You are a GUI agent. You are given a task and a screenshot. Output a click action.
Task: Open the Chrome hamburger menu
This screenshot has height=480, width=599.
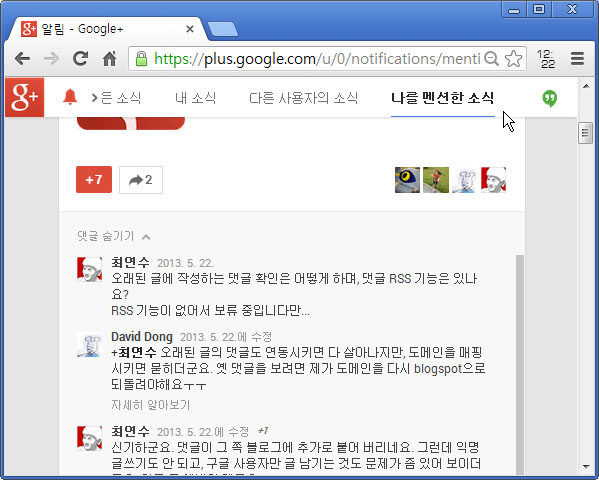click(577, 59)
